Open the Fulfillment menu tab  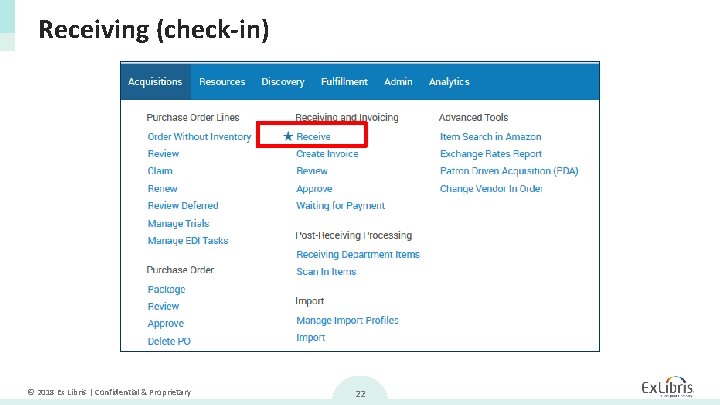click(344, 82)
